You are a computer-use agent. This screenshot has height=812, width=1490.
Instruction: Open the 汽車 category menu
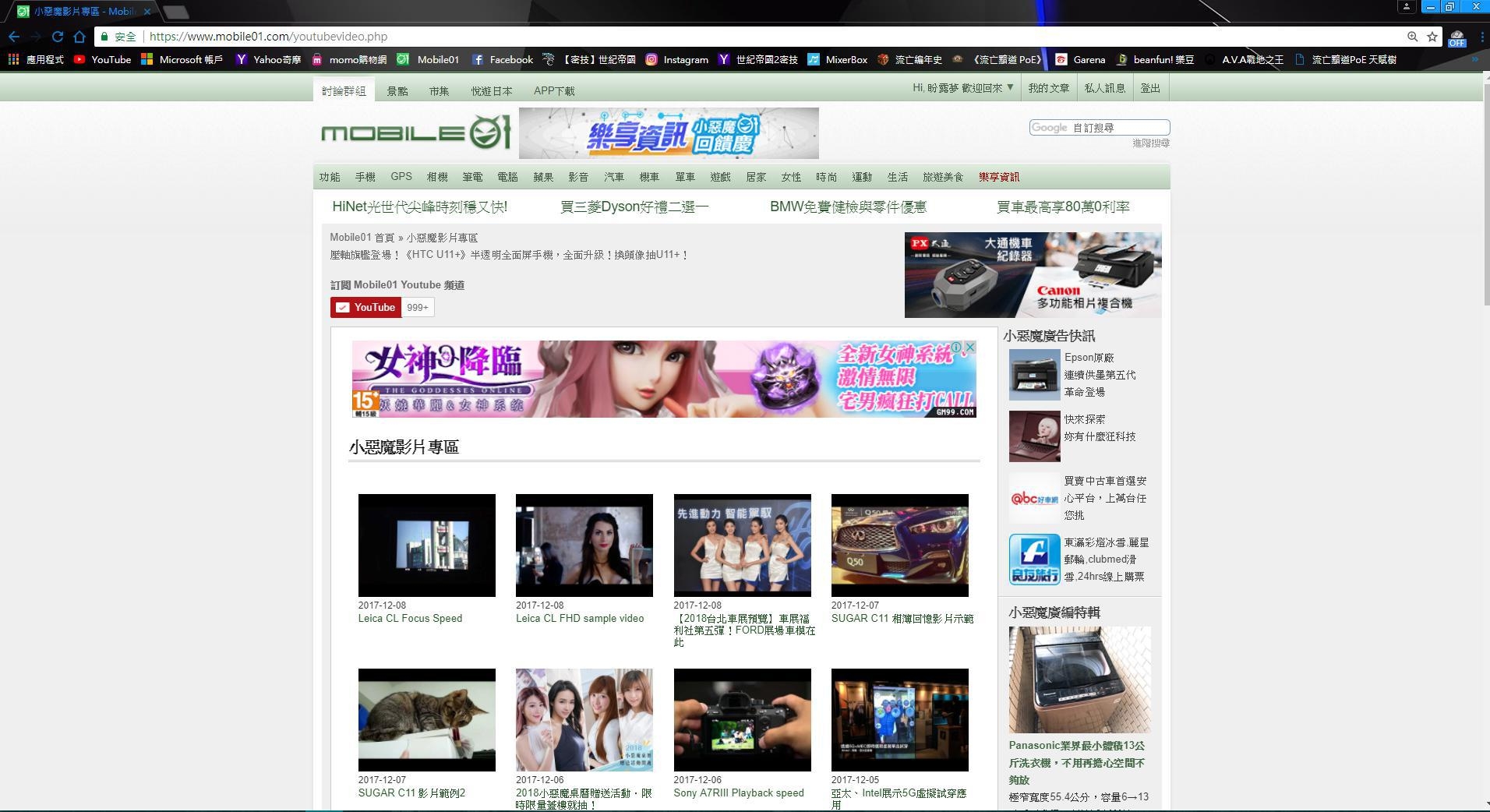(614, 177)
